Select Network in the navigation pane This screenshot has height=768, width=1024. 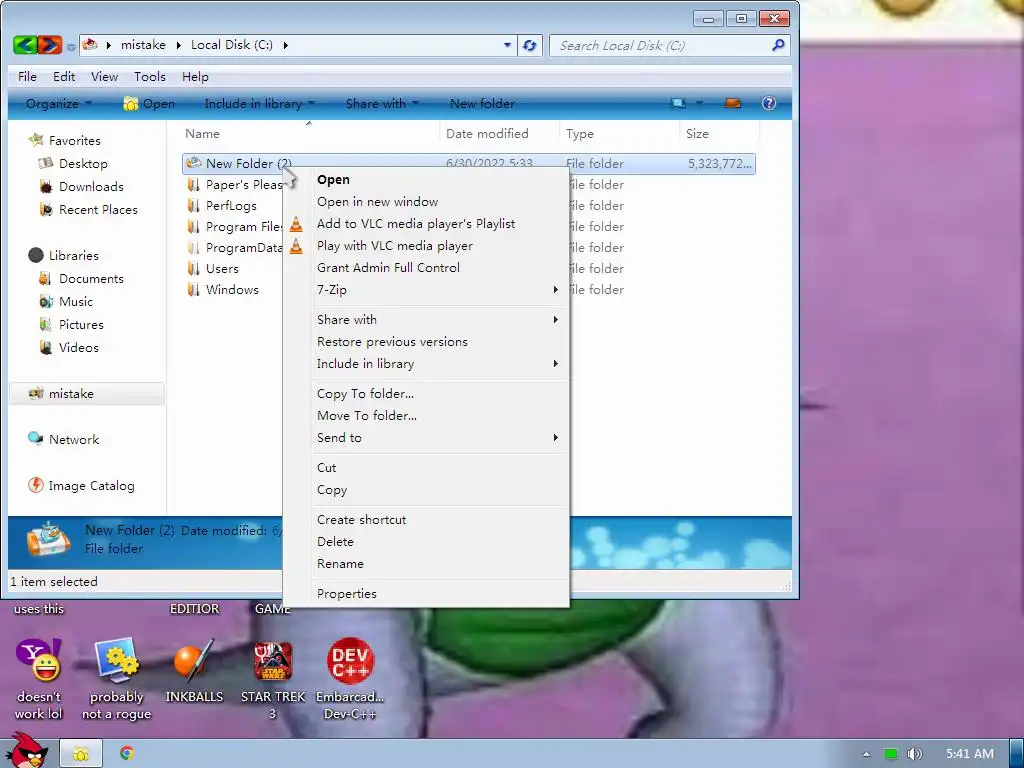[74, 440]
